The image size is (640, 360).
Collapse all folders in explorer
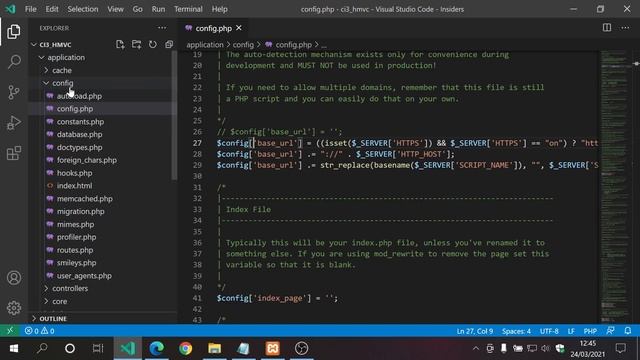tap(169, 44)
